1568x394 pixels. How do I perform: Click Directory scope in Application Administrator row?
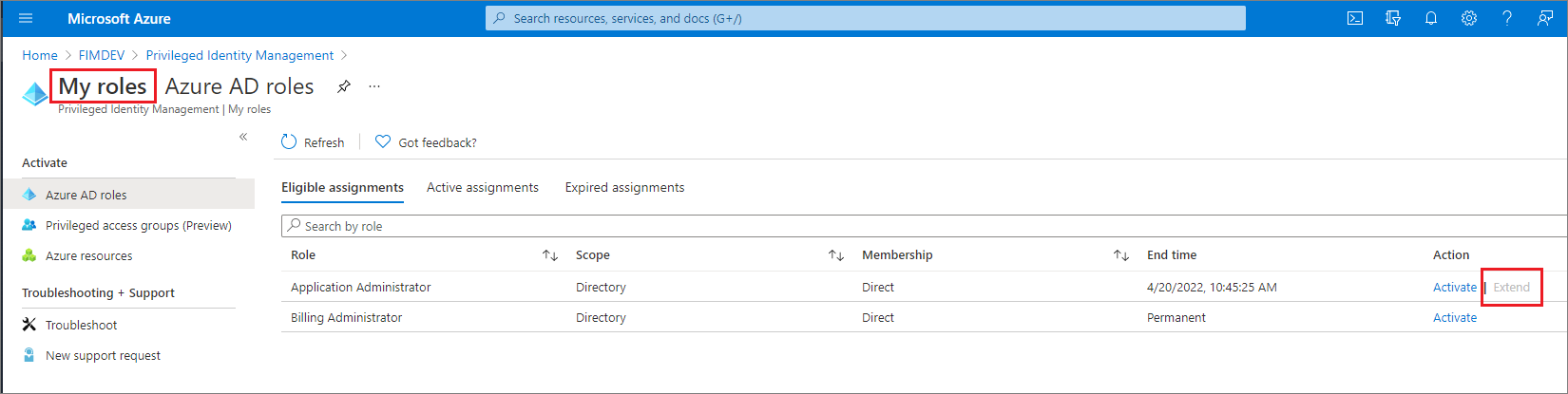pyautogui.click(x=601, y=287)
